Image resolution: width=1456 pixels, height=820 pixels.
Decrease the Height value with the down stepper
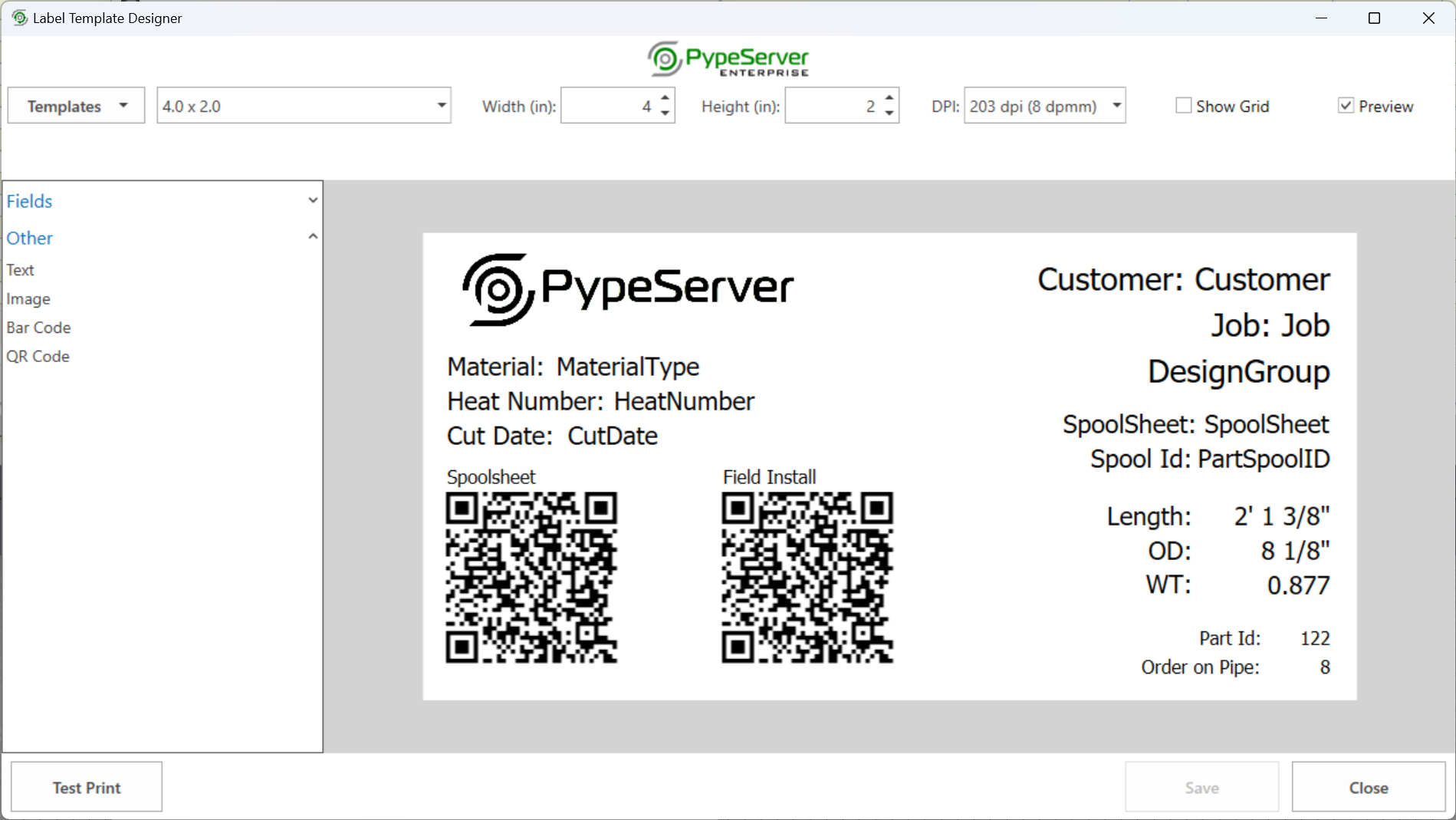[888, 113]
